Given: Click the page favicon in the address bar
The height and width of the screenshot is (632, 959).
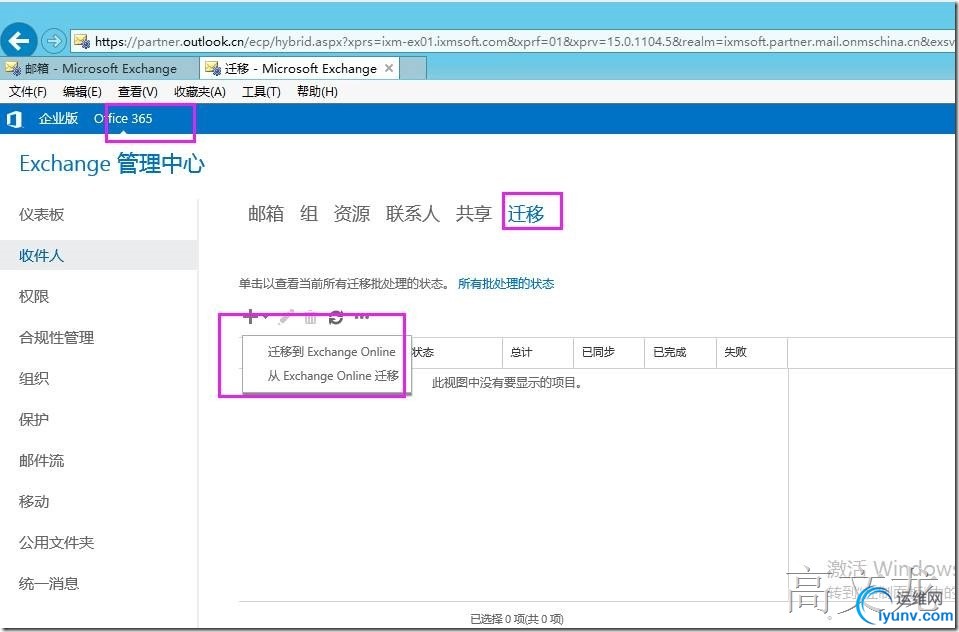Looking at the screenshot, I should tap(81, 41).
